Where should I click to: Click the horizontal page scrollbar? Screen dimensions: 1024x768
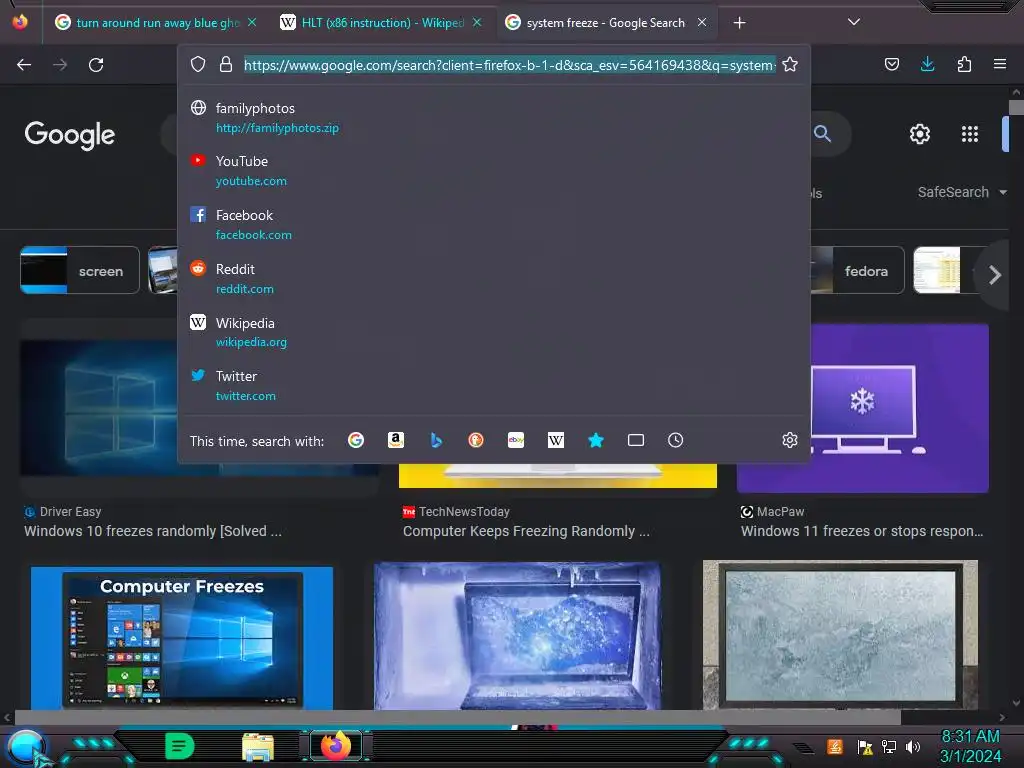(x=457, y=718)
